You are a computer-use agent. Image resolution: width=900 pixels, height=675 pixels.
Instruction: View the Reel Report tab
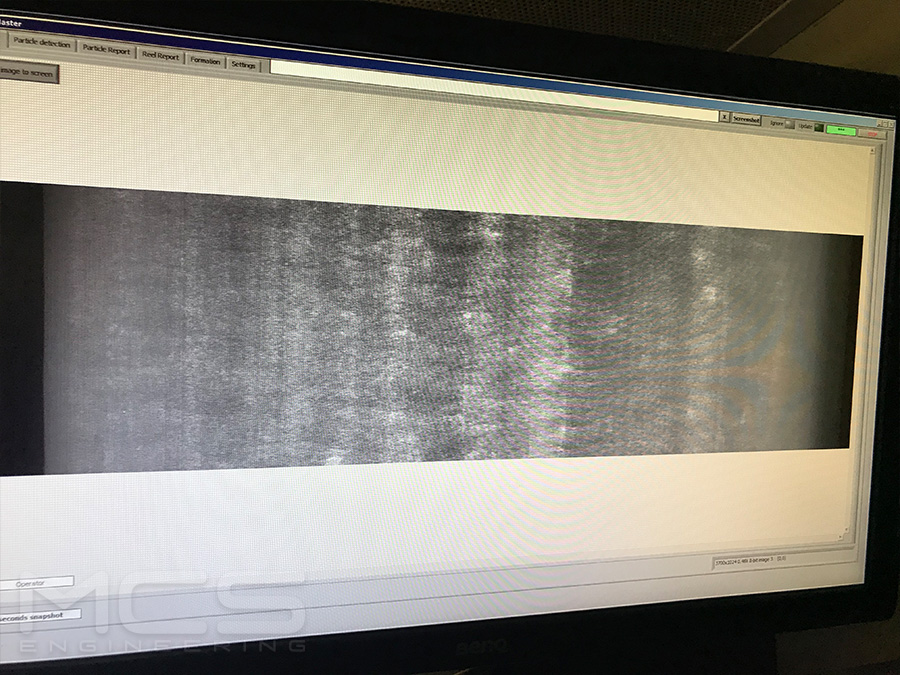tap(161, 55)
